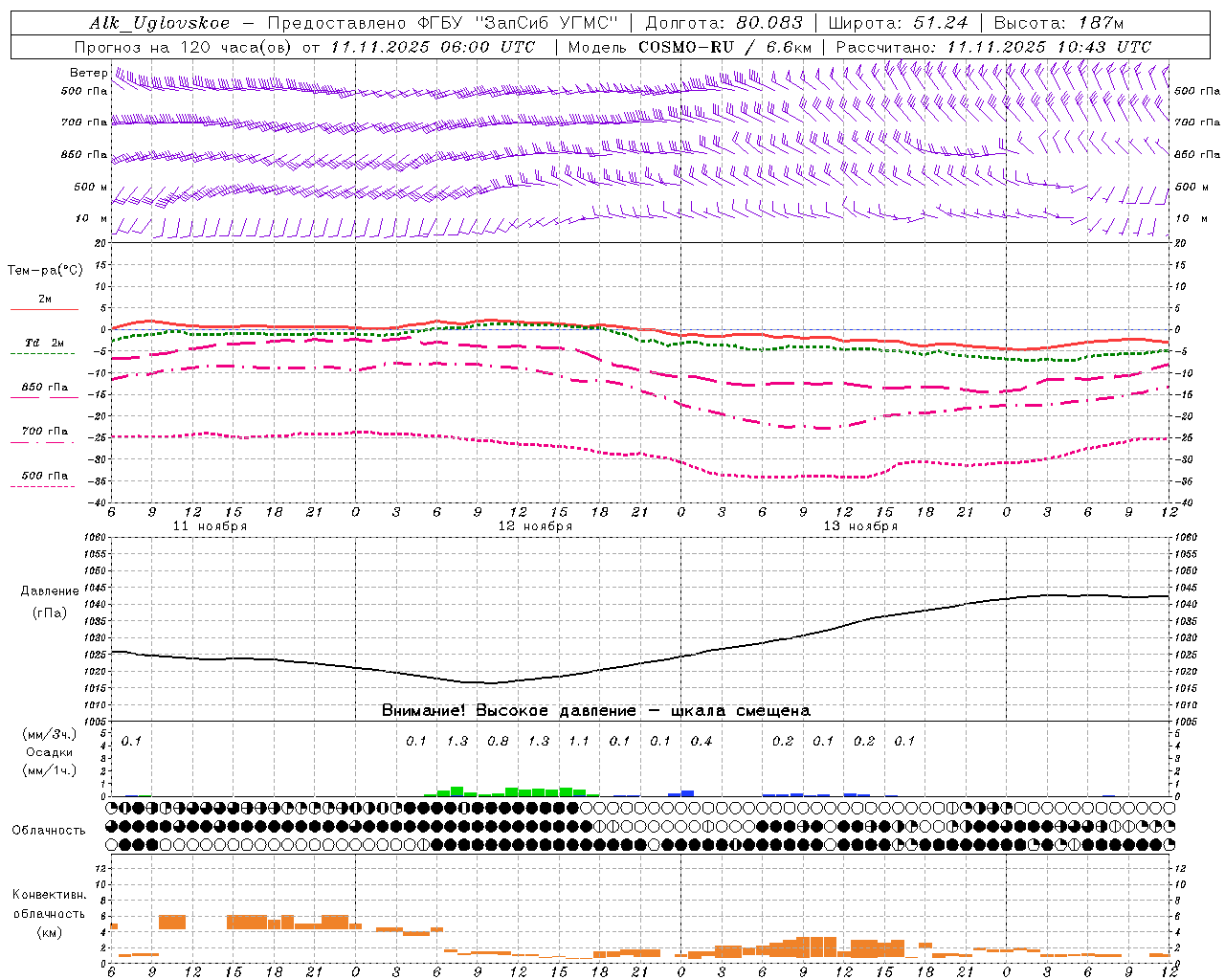1225x980 pixels.
Task: Click the 'Давление' pressure panel label
Action: tap(50, 591)
